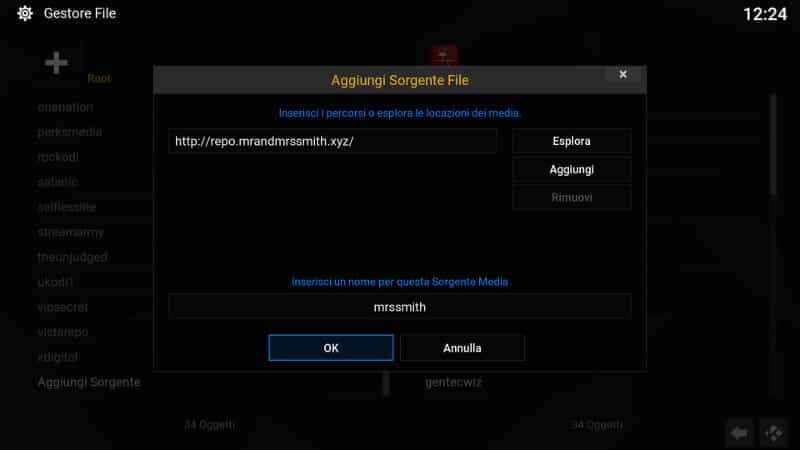800x450 pixels.
Task: Edit the mrssmith source name field
Action: [x=399, y=307]
